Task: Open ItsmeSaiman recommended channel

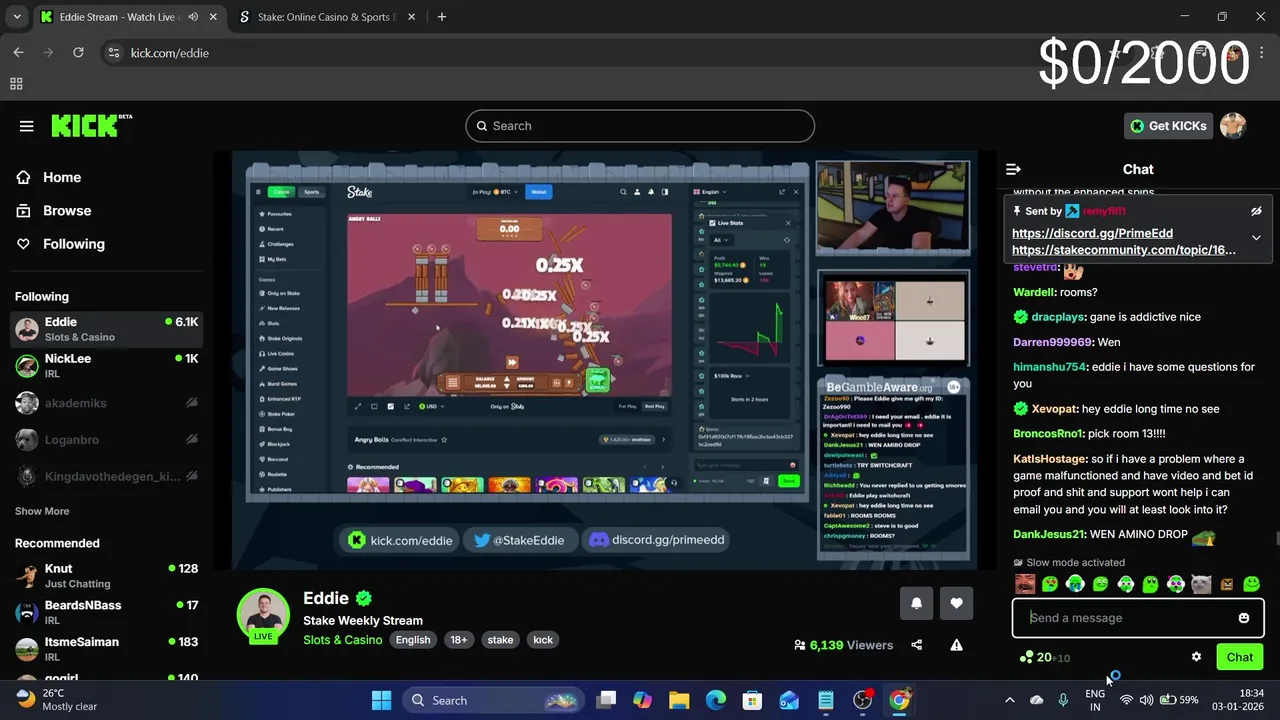Action: tap(107, 648)
